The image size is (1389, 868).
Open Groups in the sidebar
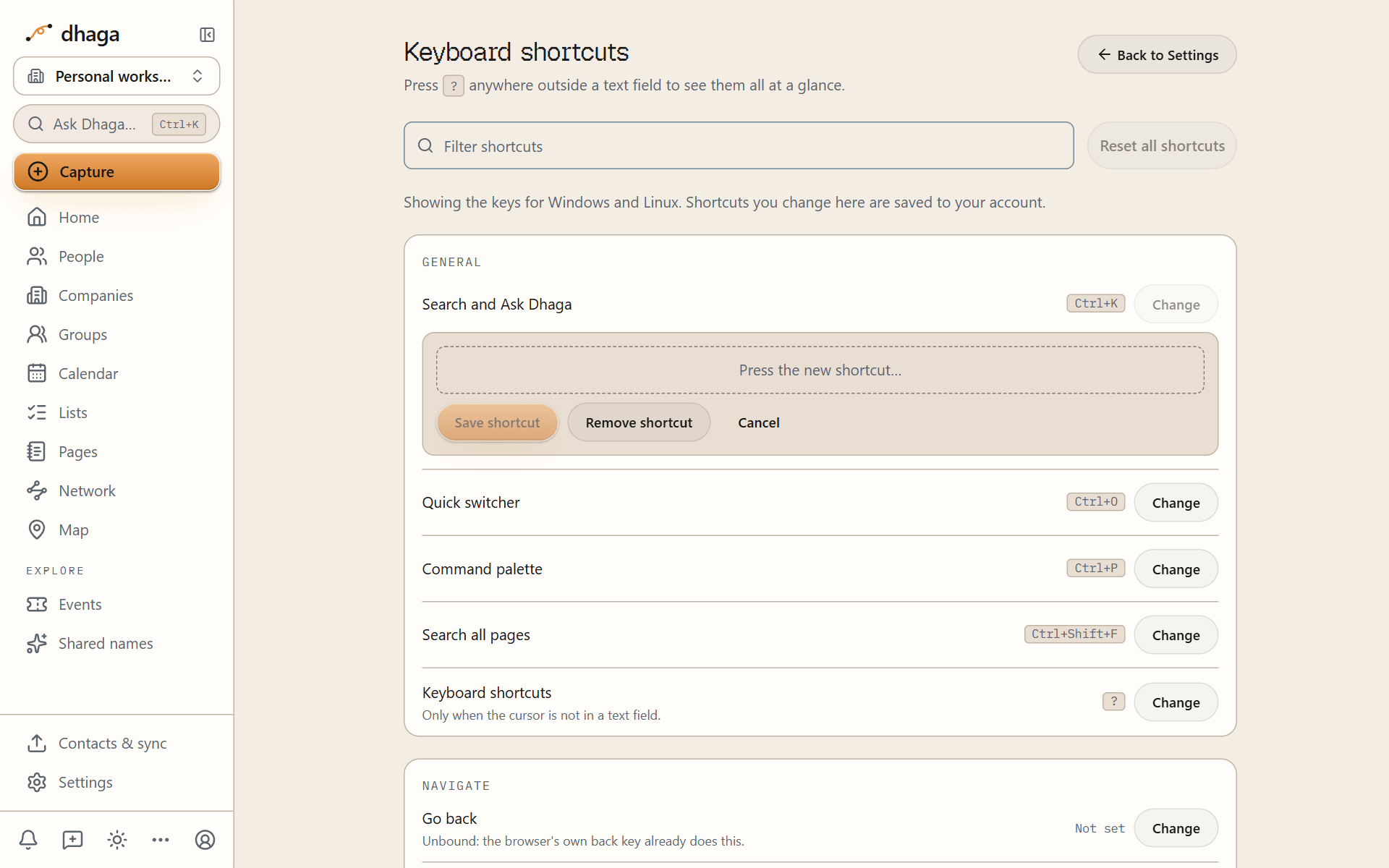point(116,334)
